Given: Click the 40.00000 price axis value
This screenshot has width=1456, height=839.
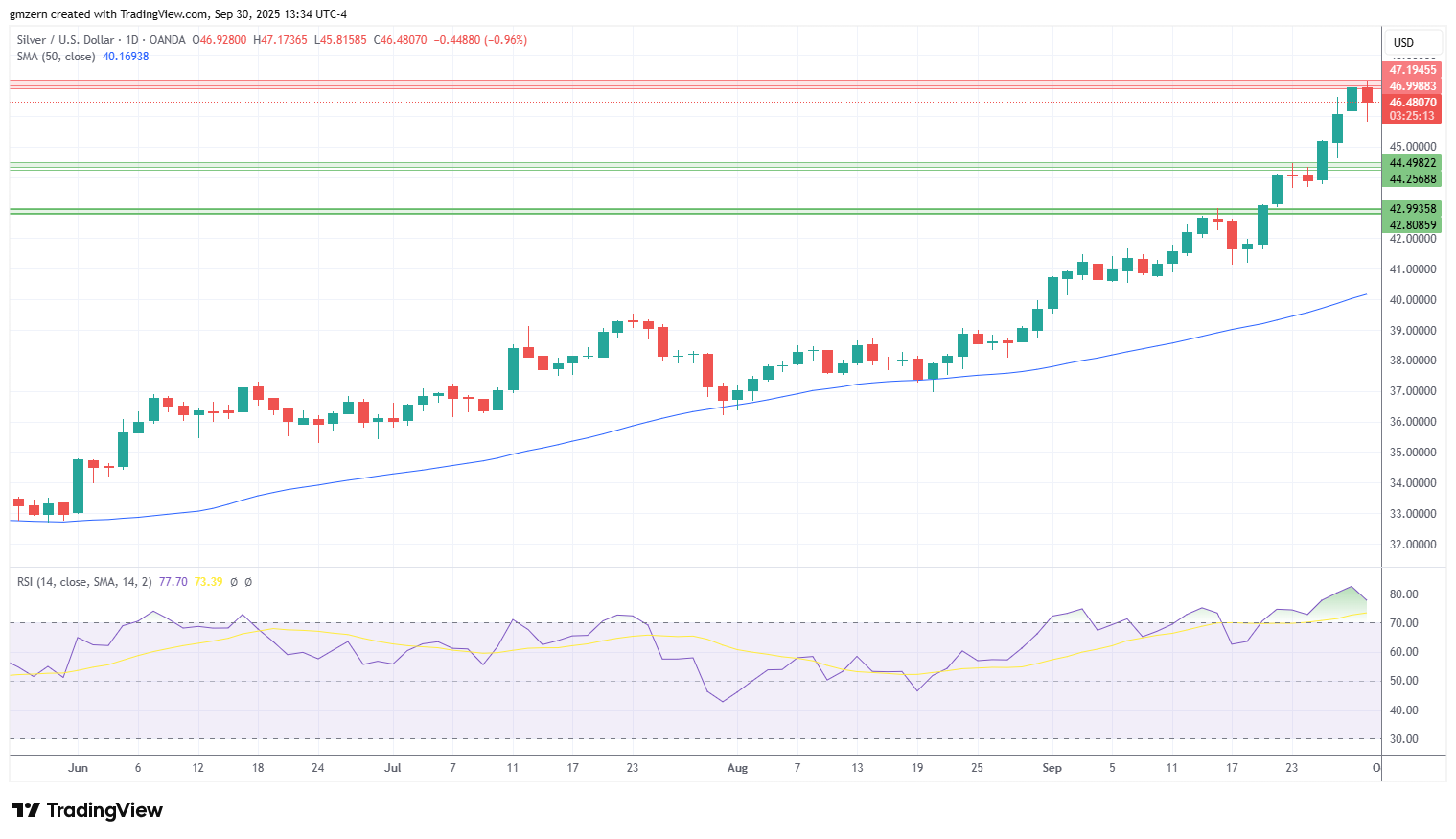Looking at the screenshot, I should point(1413,300).
